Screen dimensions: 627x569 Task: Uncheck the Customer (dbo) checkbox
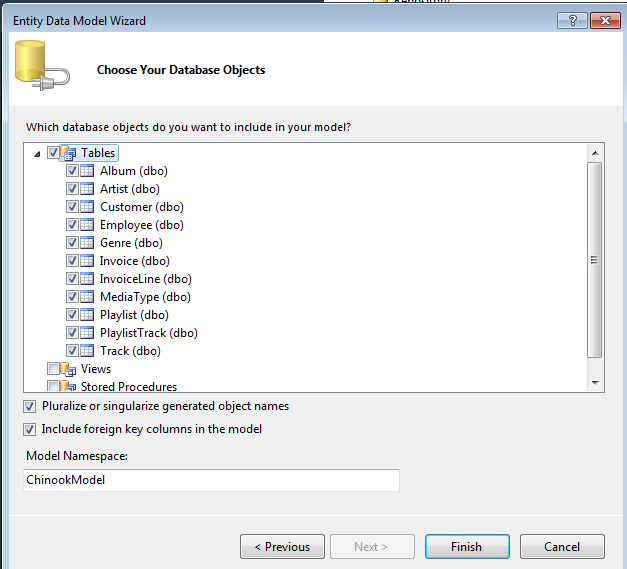click(72, 207)
